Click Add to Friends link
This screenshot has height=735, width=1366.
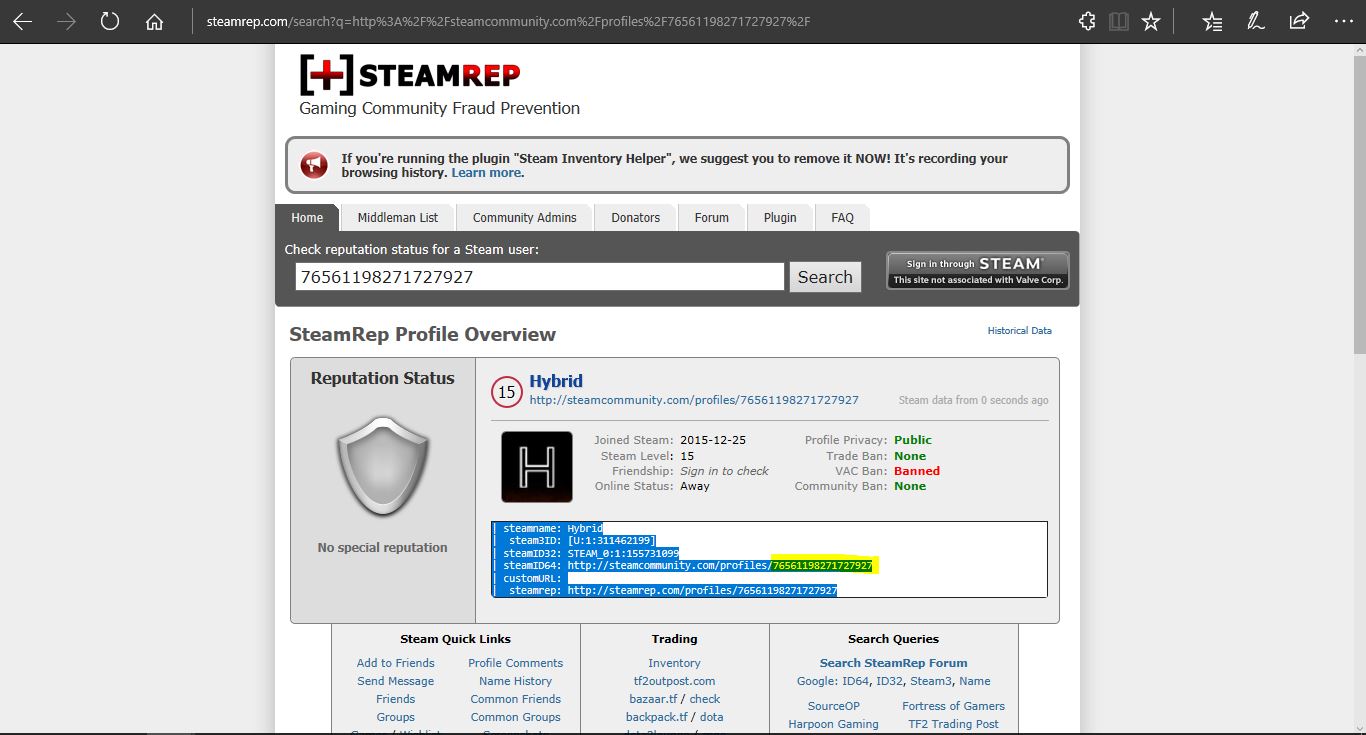(396, 663)
